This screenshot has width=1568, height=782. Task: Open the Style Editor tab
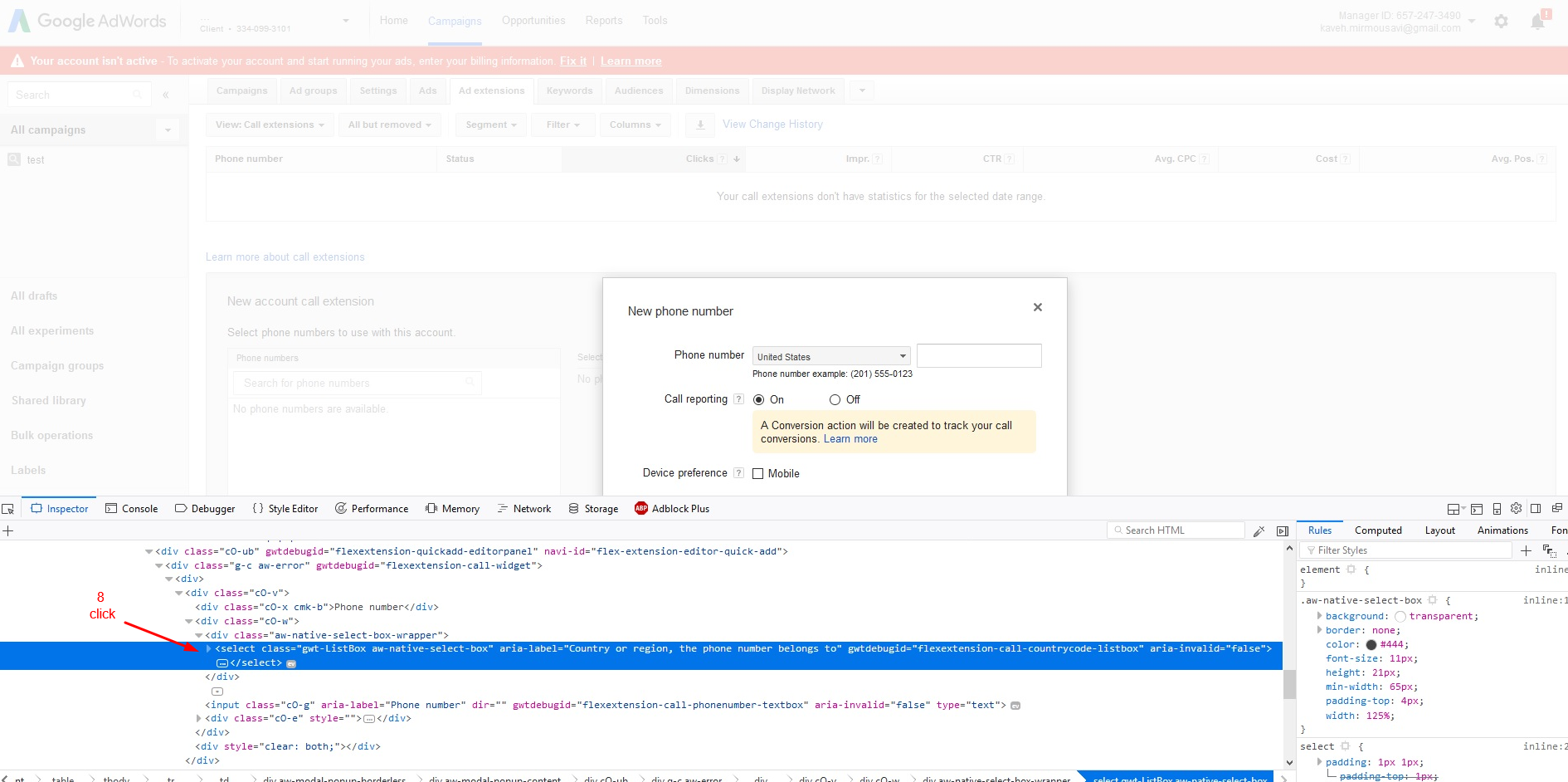point(285,509)
